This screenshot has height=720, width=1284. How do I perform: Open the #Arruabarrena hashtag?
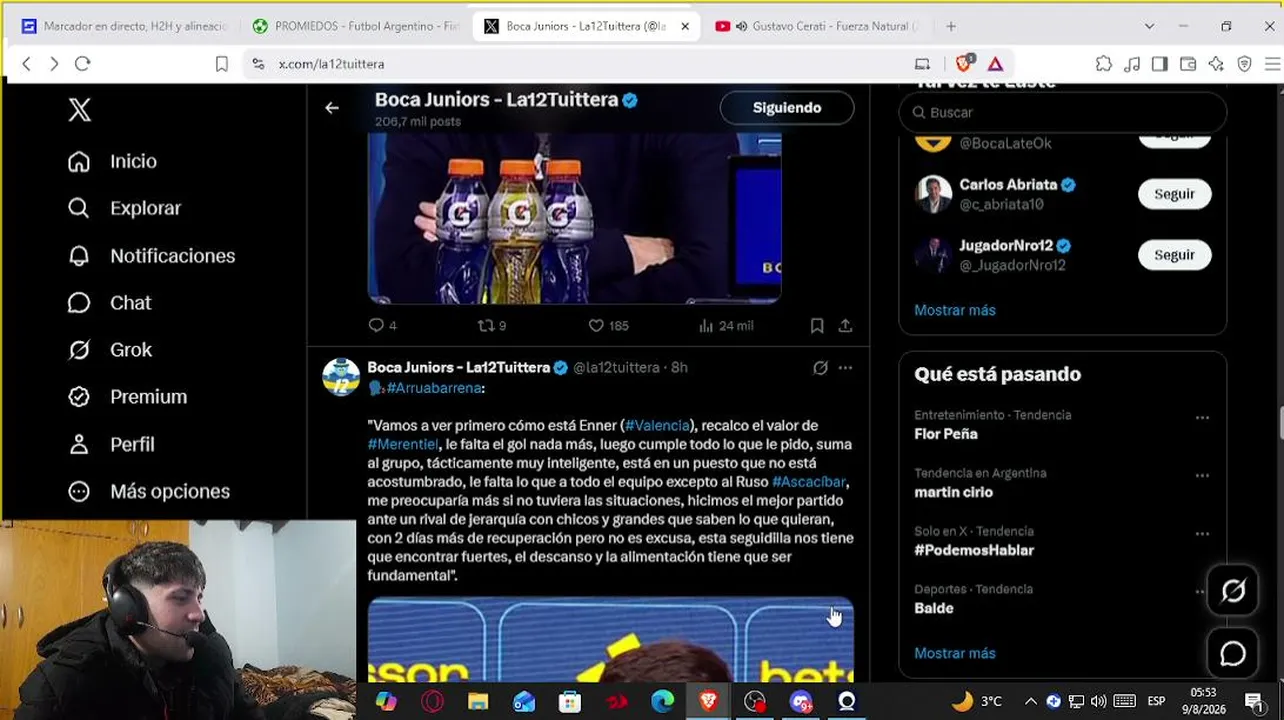point(435,388)
